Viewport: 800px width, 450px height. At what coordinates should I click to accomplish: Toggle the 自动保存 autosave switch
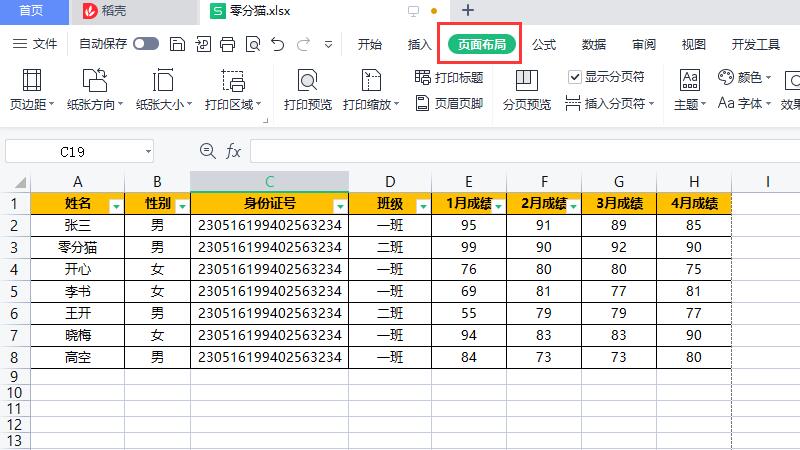[x=146, y=44]
